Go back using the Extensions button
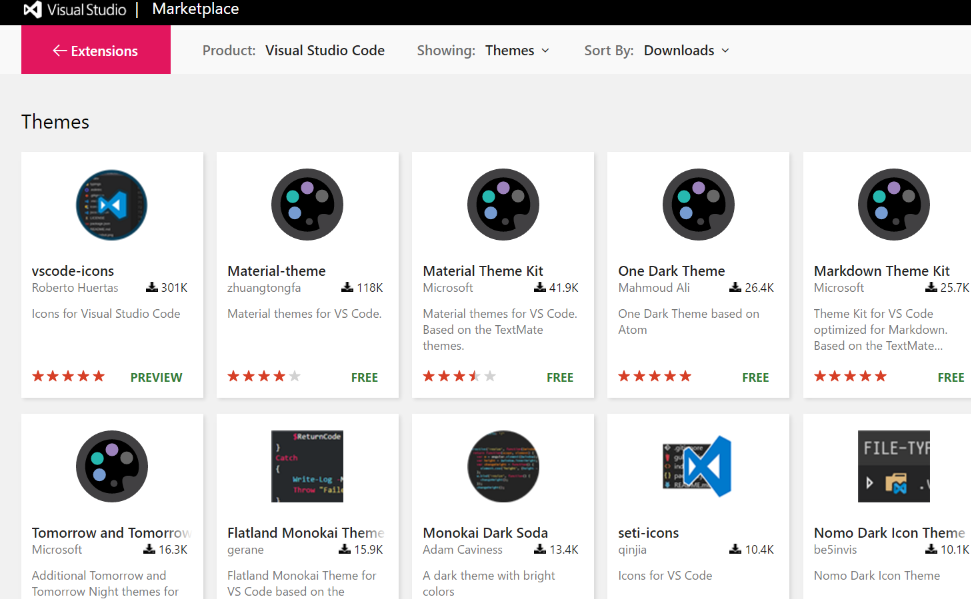This screenshot has height=599, width=971. 96,50
